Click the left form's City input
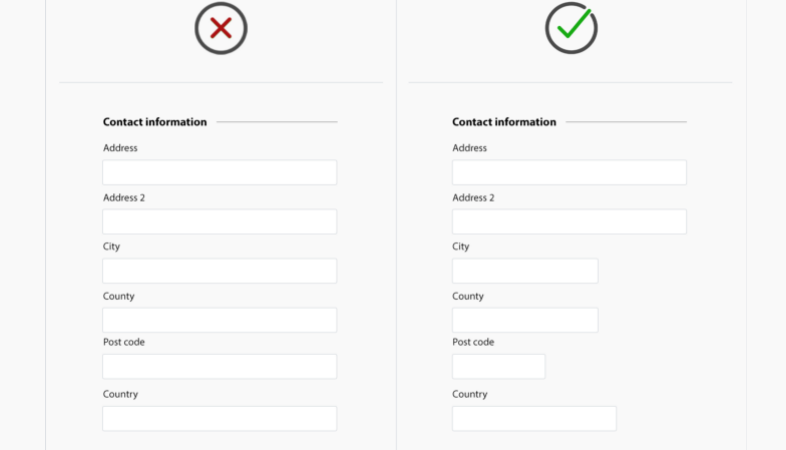 (x=220, y=271)
